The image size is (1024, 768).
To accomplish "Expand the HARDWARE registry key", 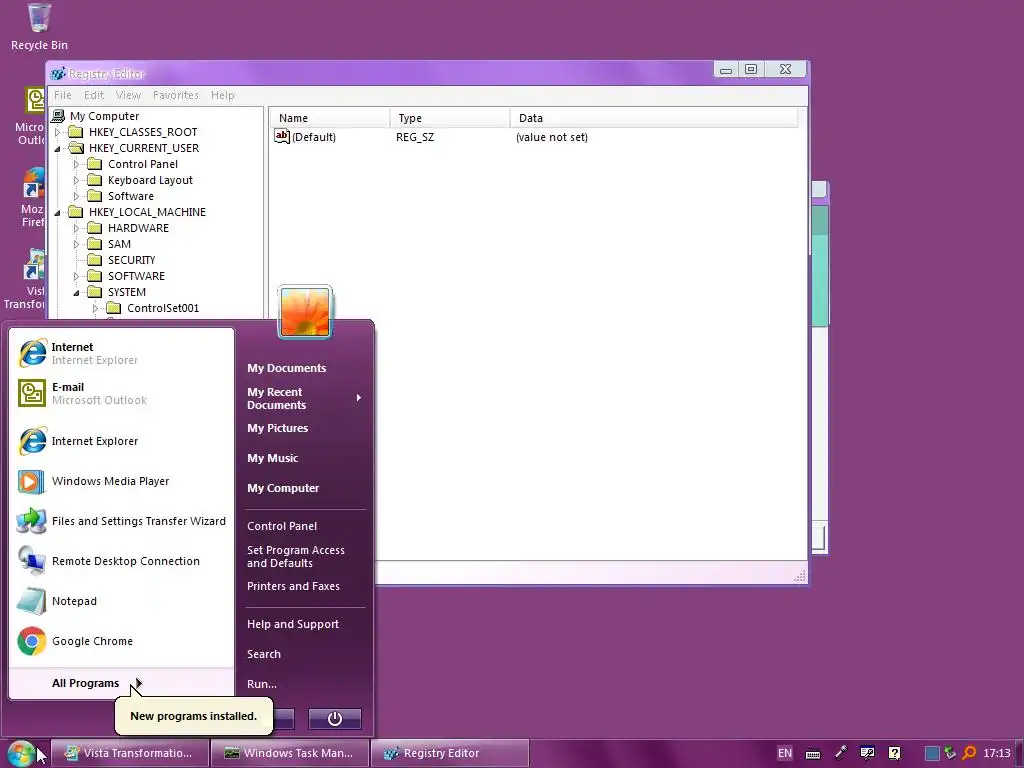I will pos(76,229).
